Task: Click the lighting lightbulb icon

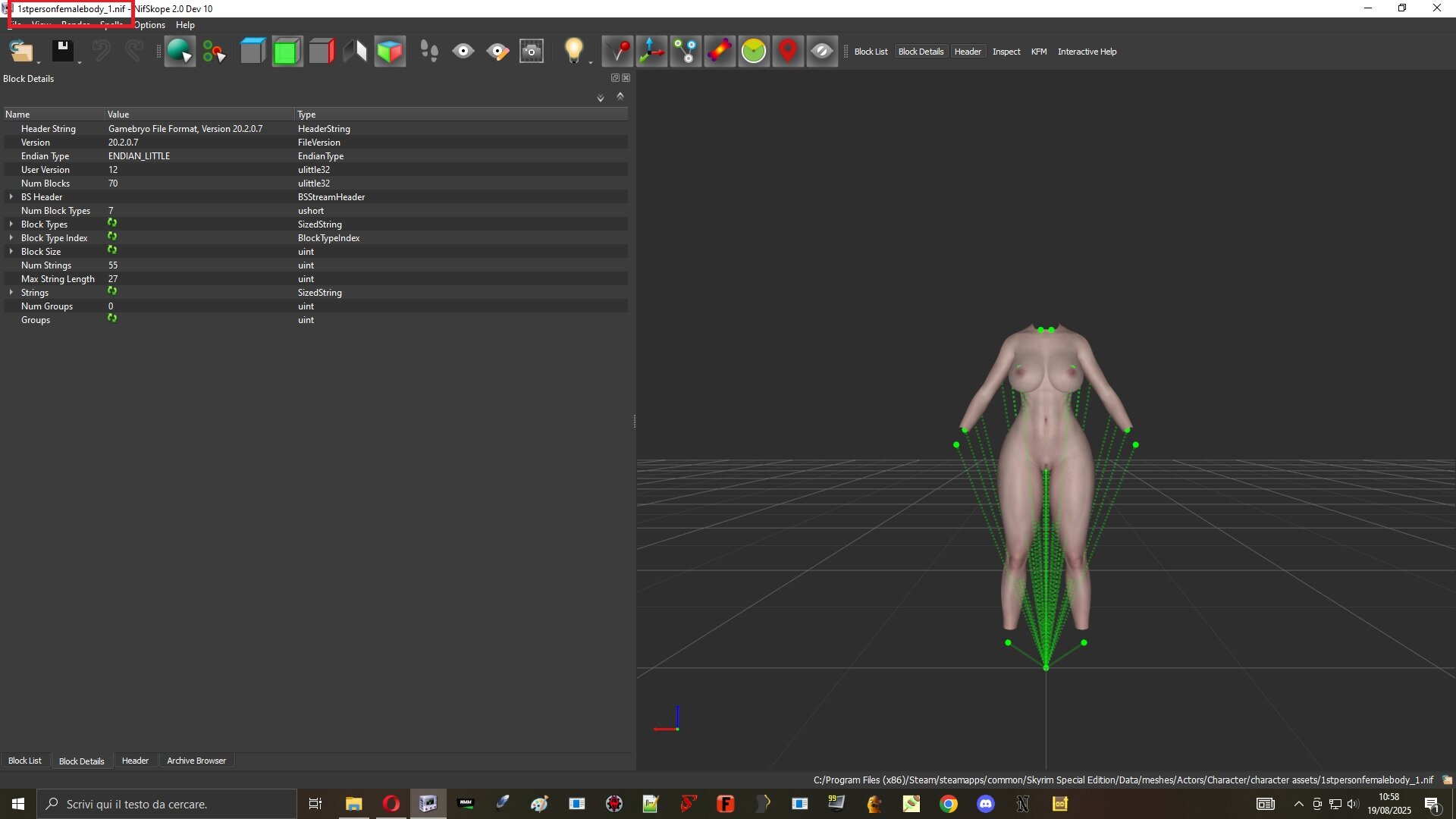Action: point(574,52)
